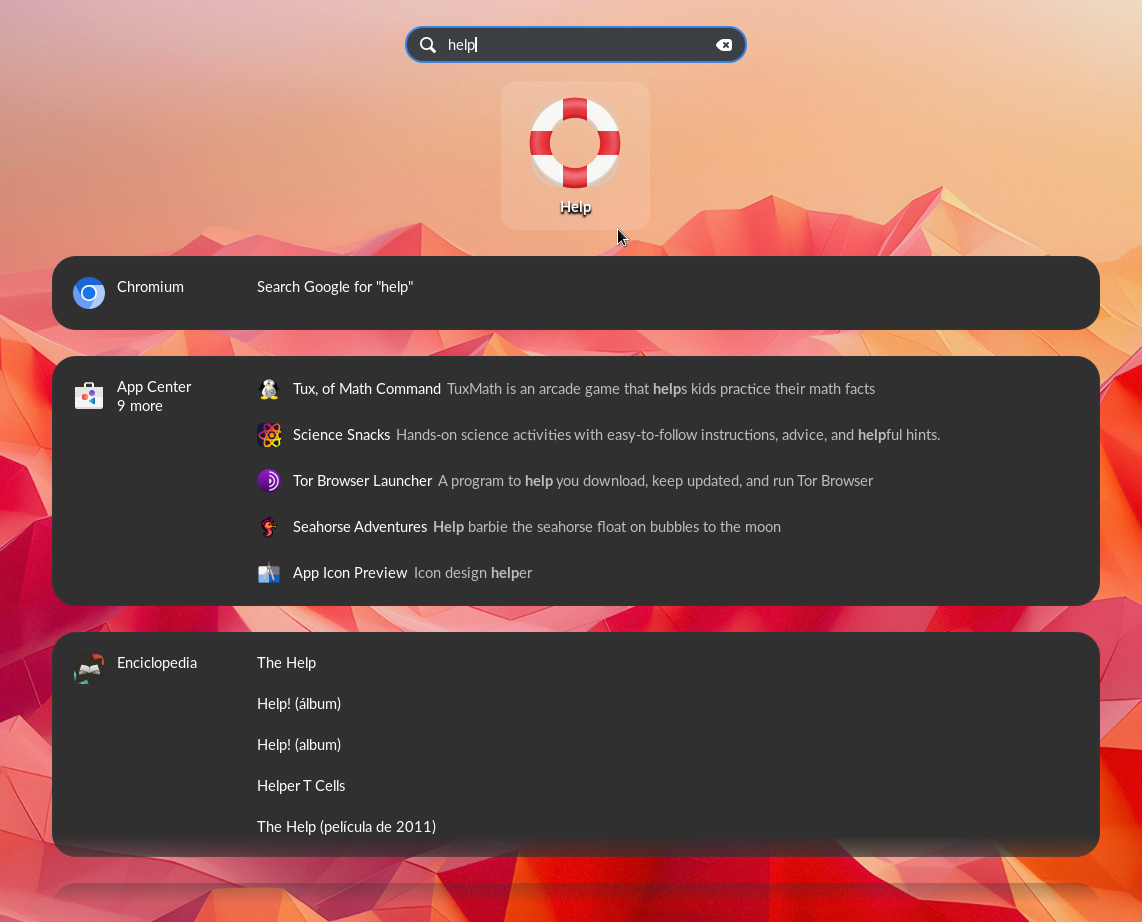Click the TuxMath arcade game description
This screenshot has width=1142, height=922.
point(661,389)
